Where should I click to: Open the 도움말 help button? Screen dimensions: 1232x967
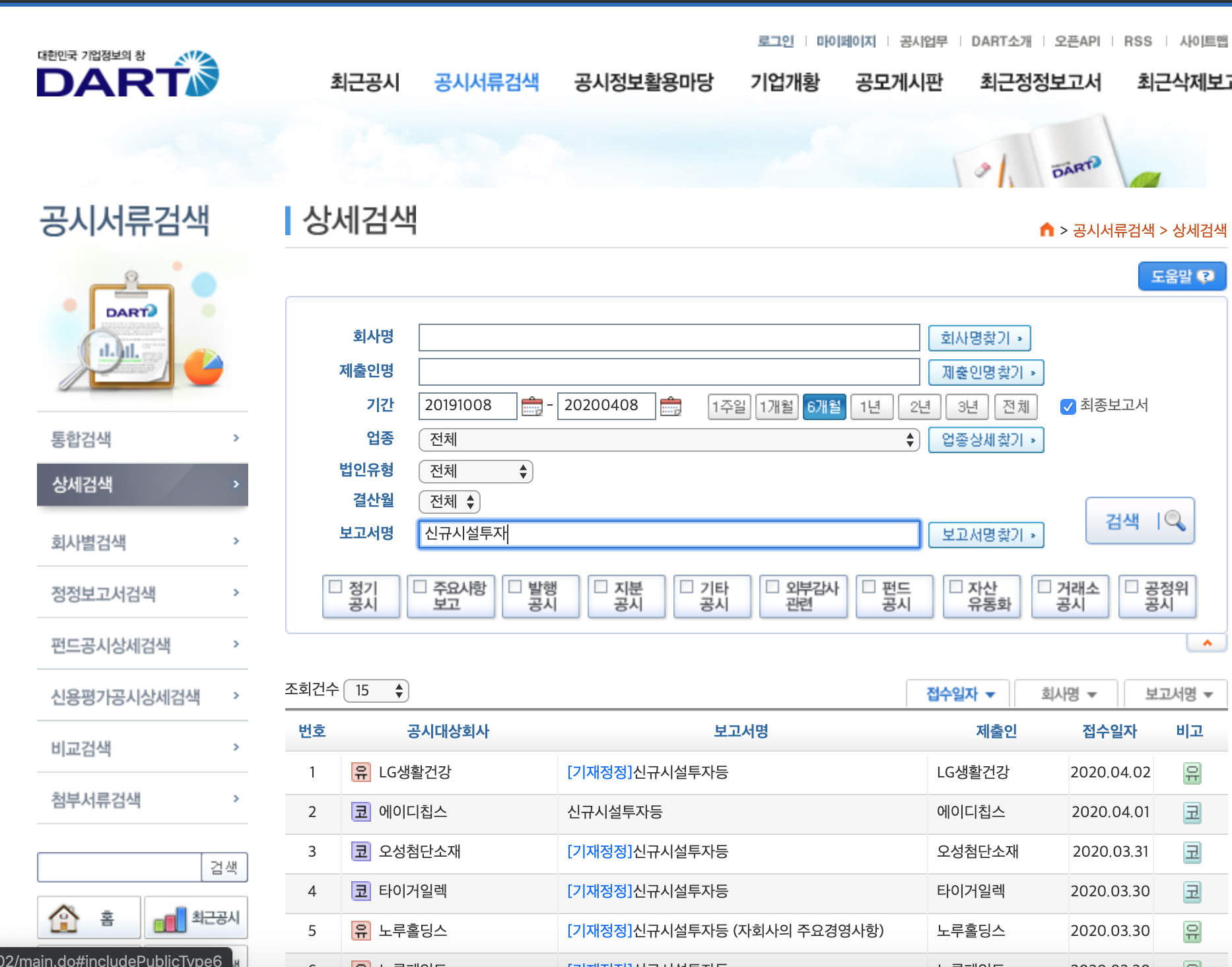(x=1182, y=276)
